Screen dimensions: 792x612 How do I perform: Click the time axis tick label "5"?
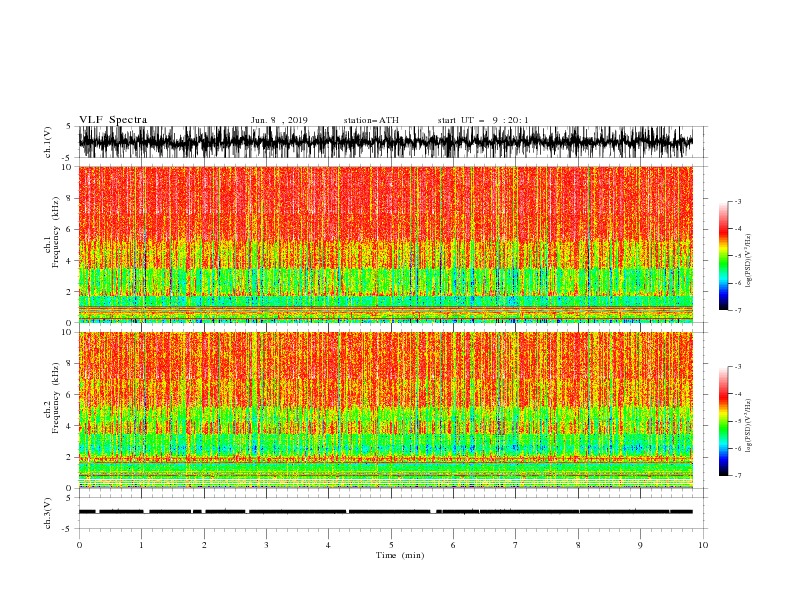click(x=391, y=545)
